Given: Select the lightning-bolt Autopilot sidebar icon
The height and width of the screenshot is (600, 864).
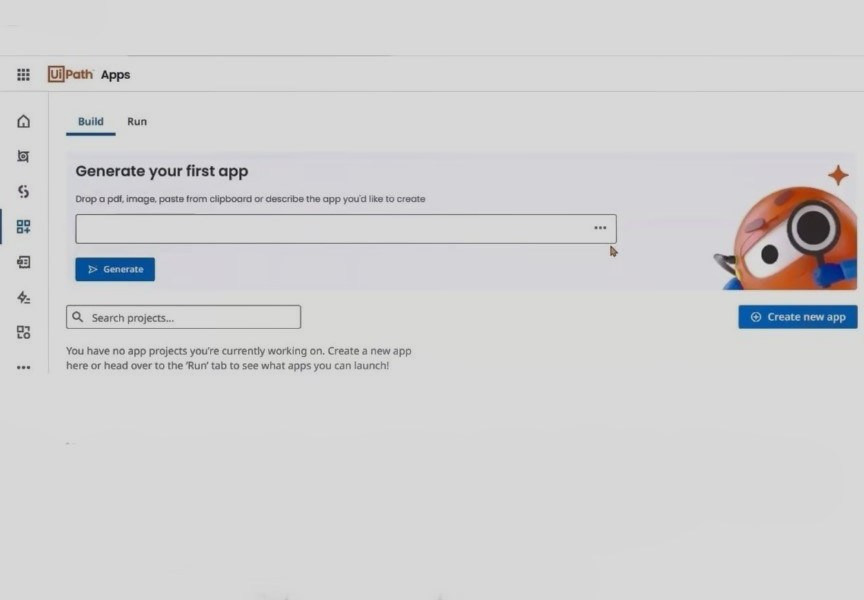Looking at the screenshot, I should [23, 297].
